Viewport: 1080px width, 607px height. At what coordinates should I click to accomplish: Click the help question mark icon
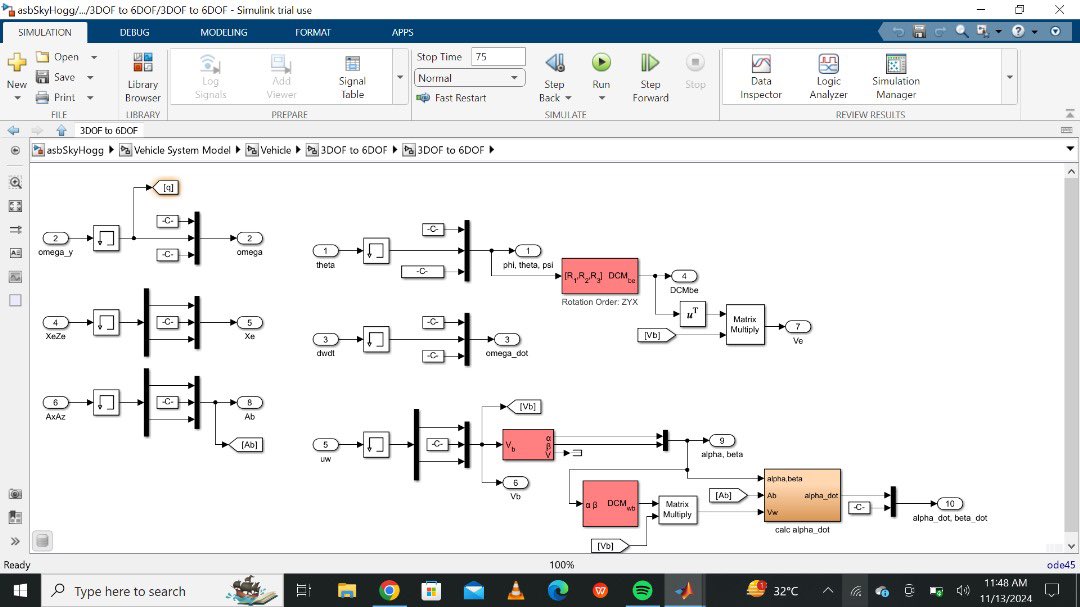(1018, 32)
